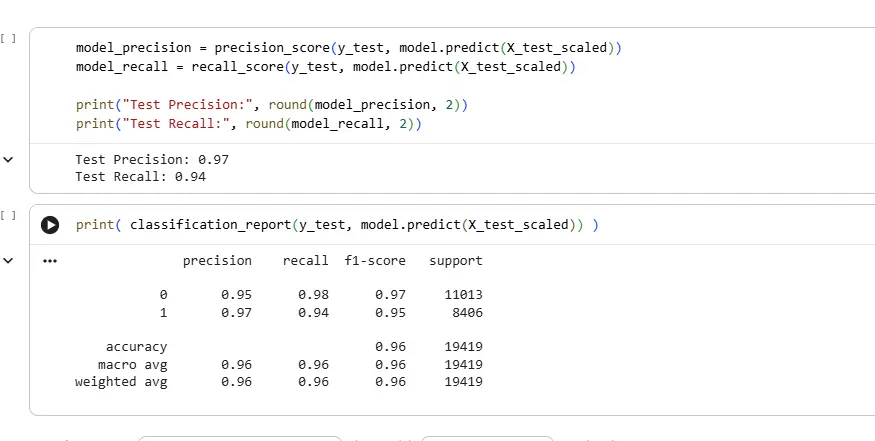Place cursor in the model_precision assignment line
875x441 pixels.
(x=353, y=48)
